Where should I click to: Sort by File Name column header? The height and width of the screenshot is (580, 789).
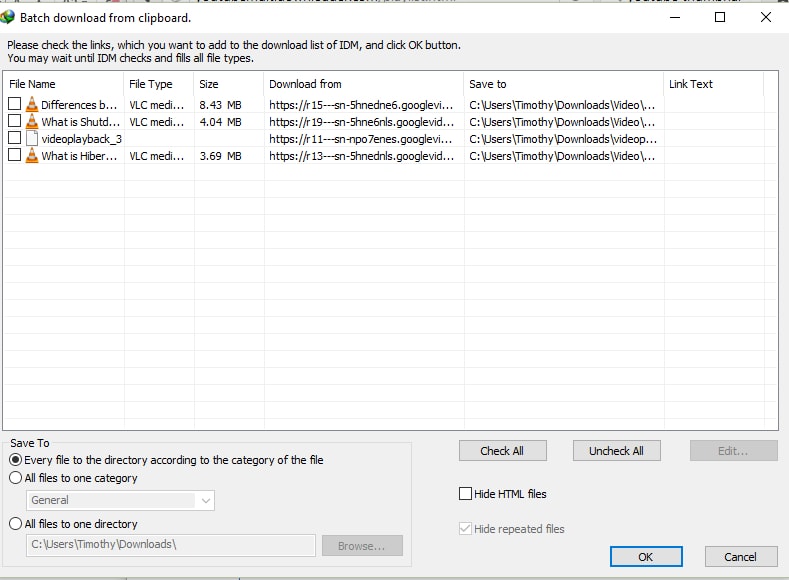tap(63, 84)
